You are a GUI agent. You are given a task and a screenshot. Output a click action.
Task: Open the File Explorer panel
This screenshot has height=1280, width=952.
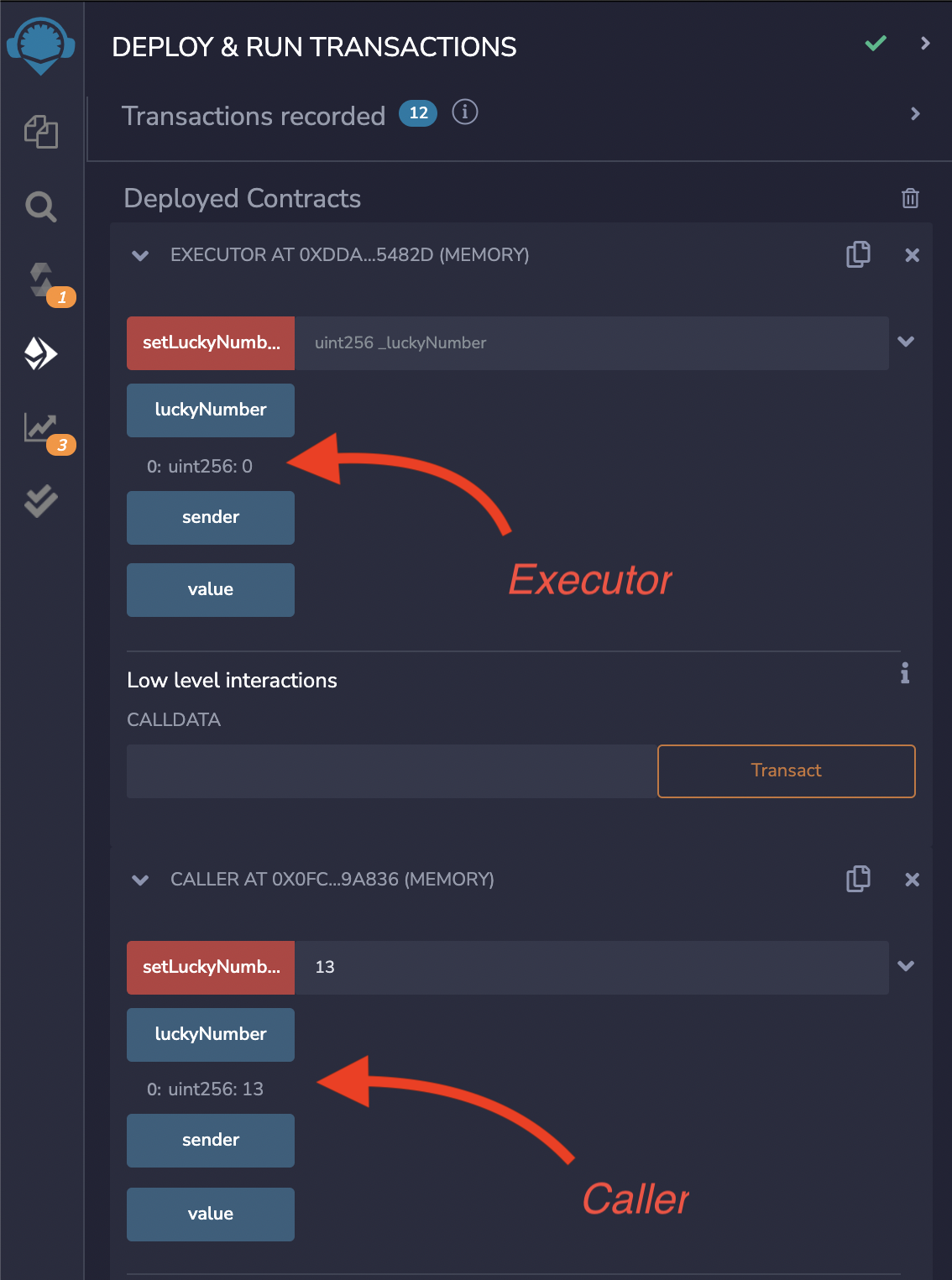pos(40,132)
